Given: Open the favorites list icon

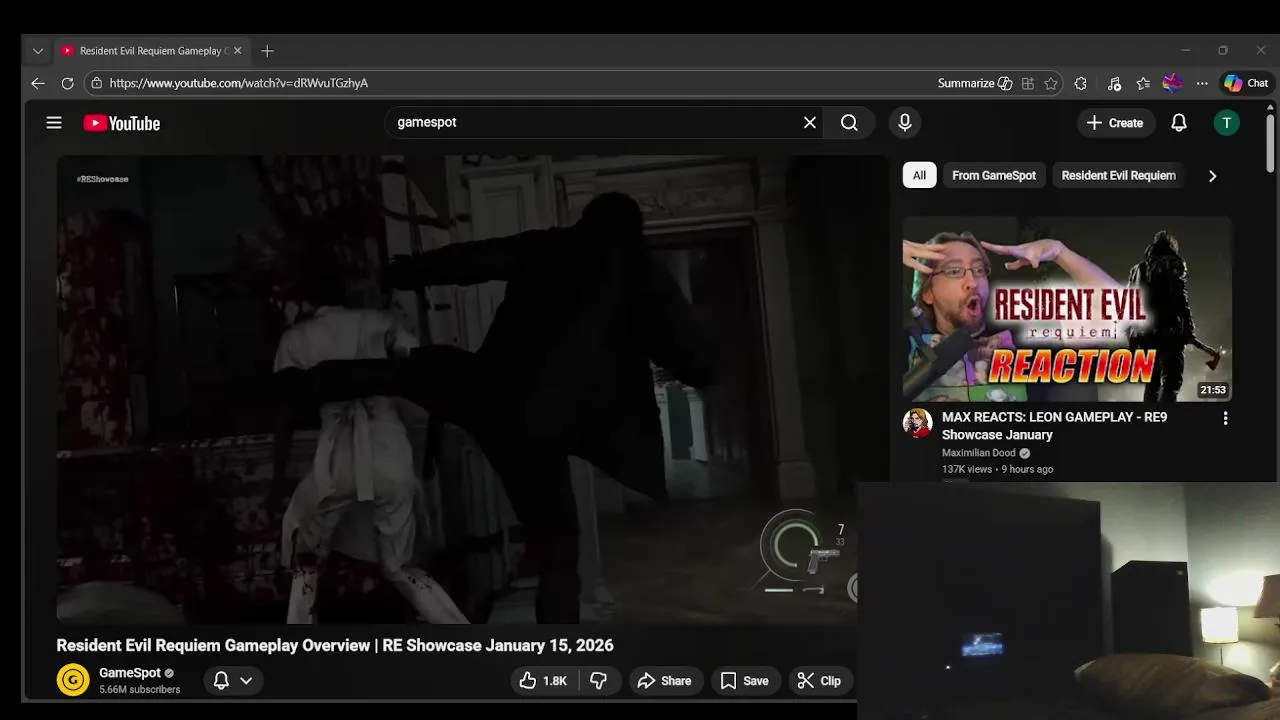Looking at the screenshot, I should (x=1143, y=84).
